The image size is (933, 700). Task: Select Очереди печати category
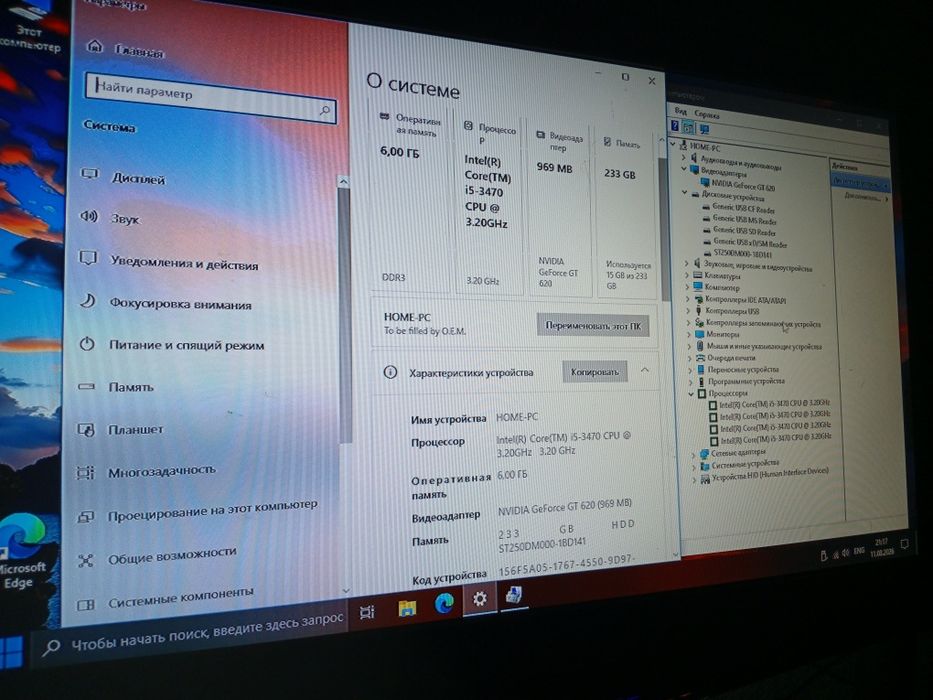point(731,358)
